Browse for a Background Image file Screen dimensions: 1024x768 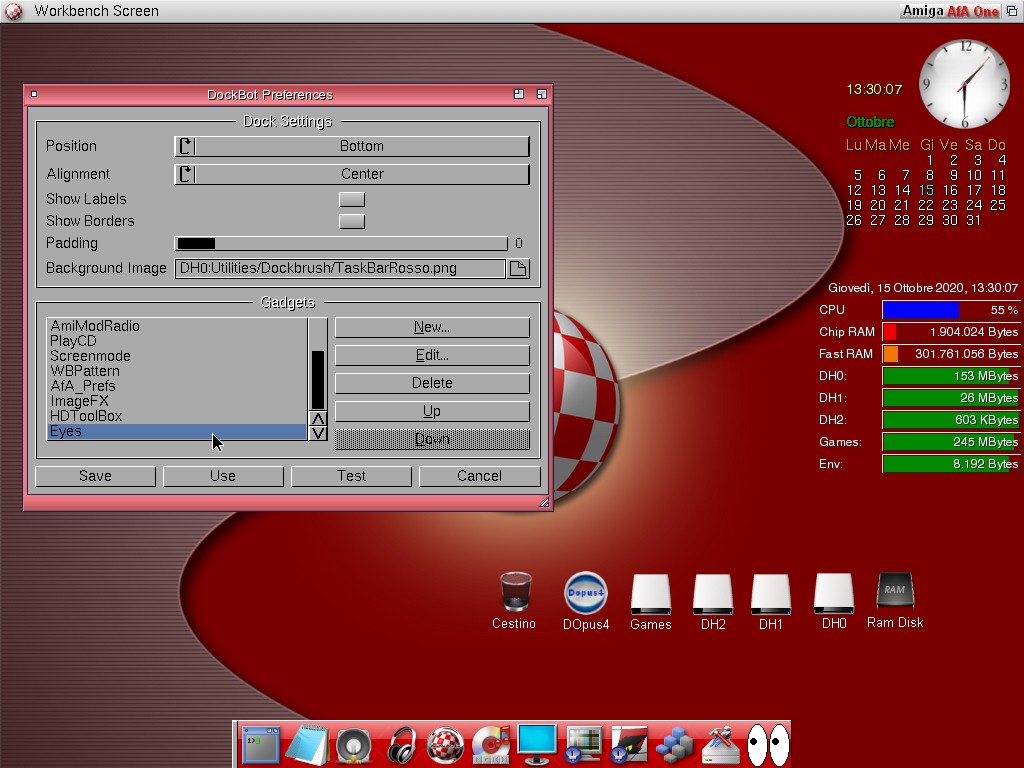point(518,268)
